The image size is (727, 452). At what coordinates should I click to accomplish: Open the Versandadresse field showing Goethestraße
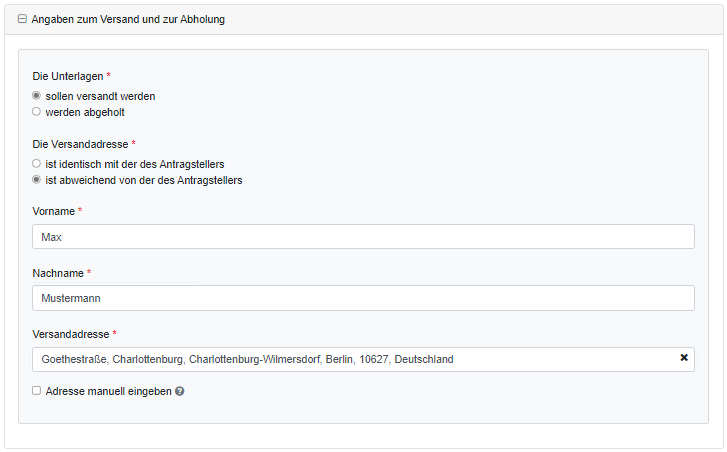(x=350, y=359)
